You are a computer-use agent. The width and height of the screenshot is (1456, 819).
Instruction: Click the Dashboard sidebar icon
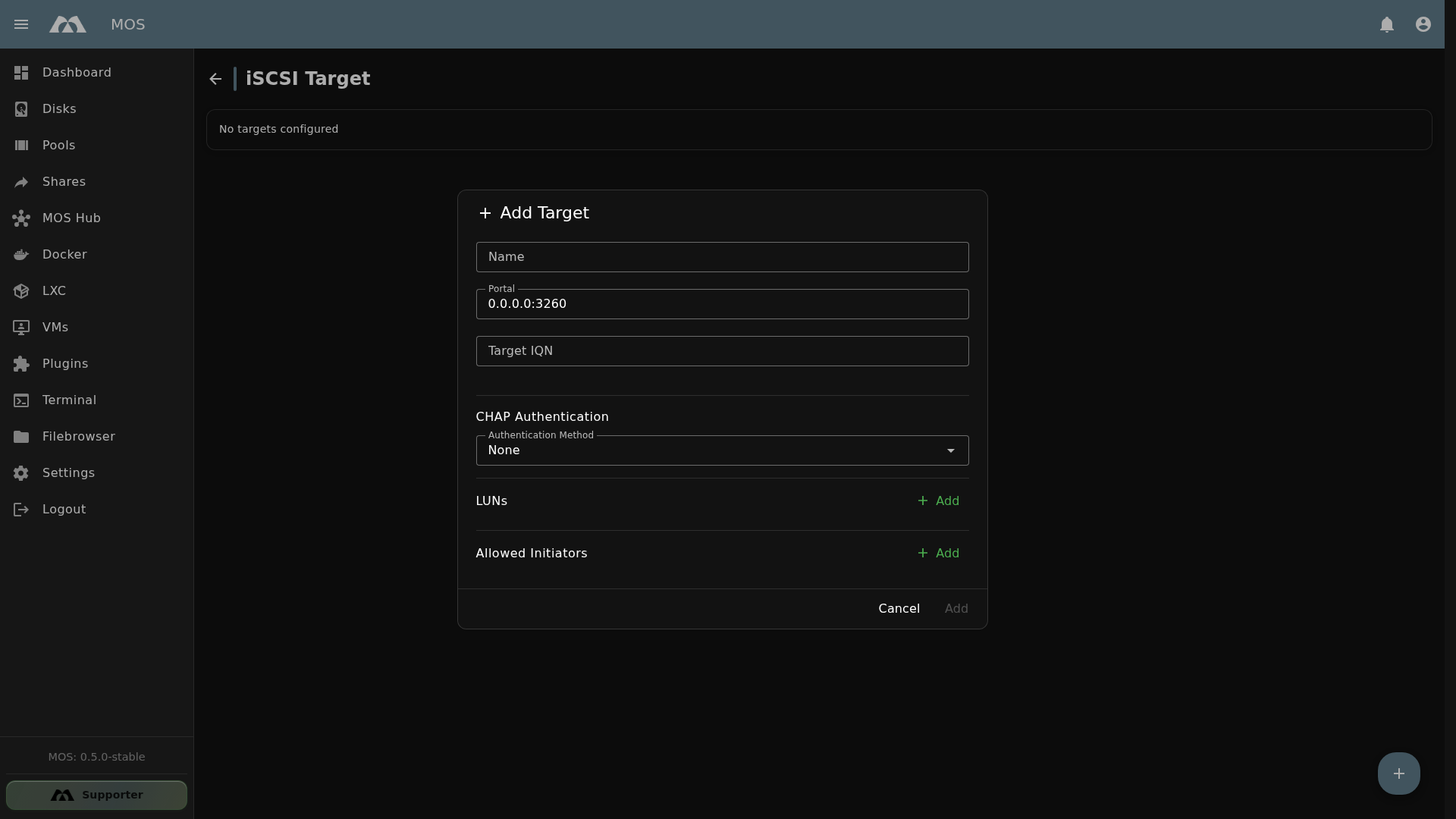(x=21, y=73)
